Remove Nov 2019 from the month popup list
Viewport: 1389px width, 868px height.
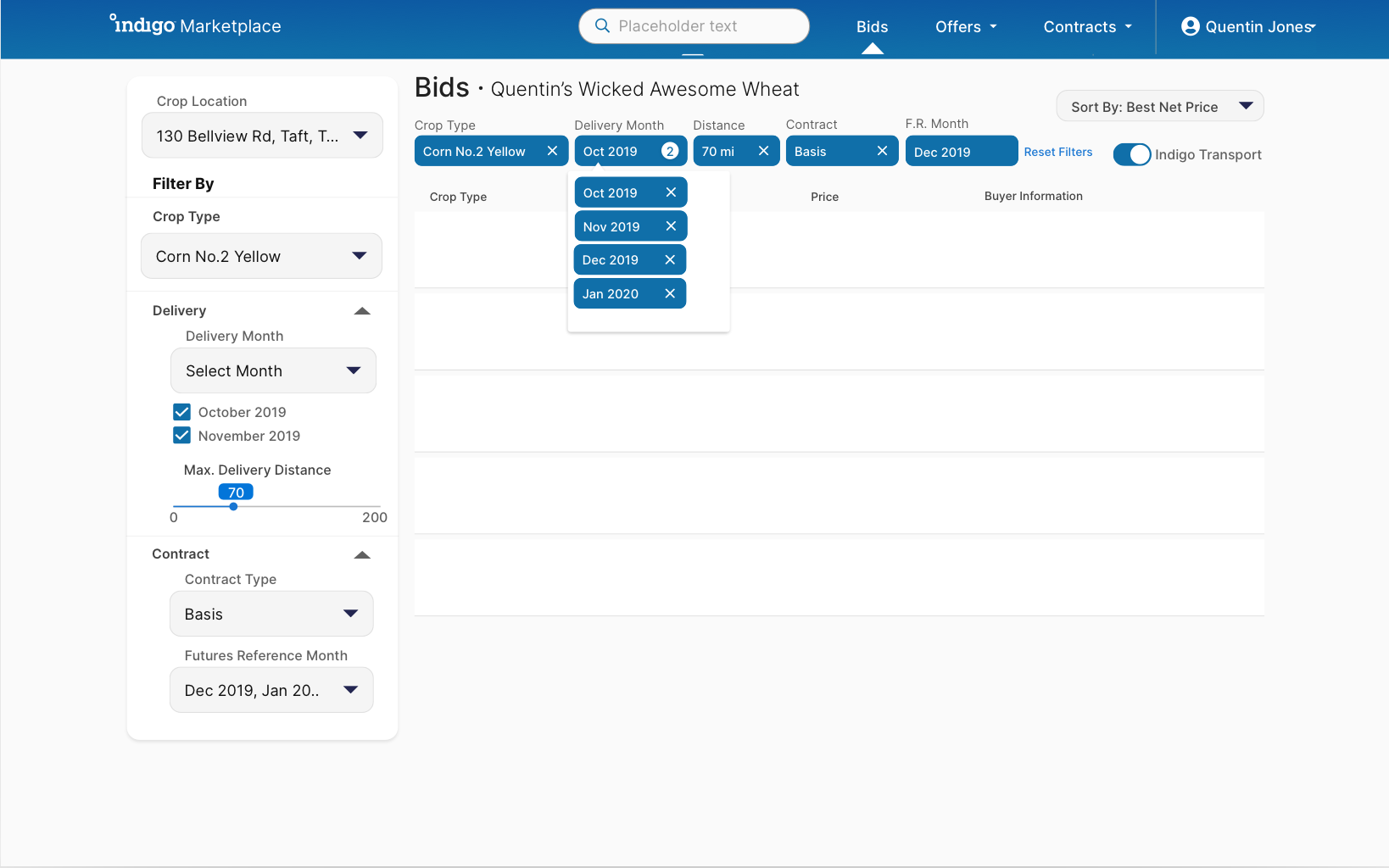671,226
